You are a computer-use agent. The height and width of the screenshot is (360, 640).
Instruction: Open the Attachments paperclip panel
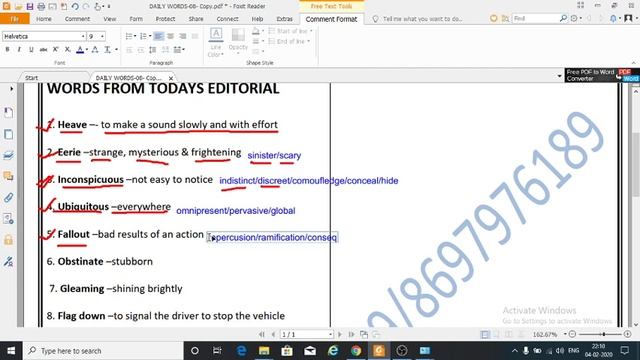click(x=9, y=198)
